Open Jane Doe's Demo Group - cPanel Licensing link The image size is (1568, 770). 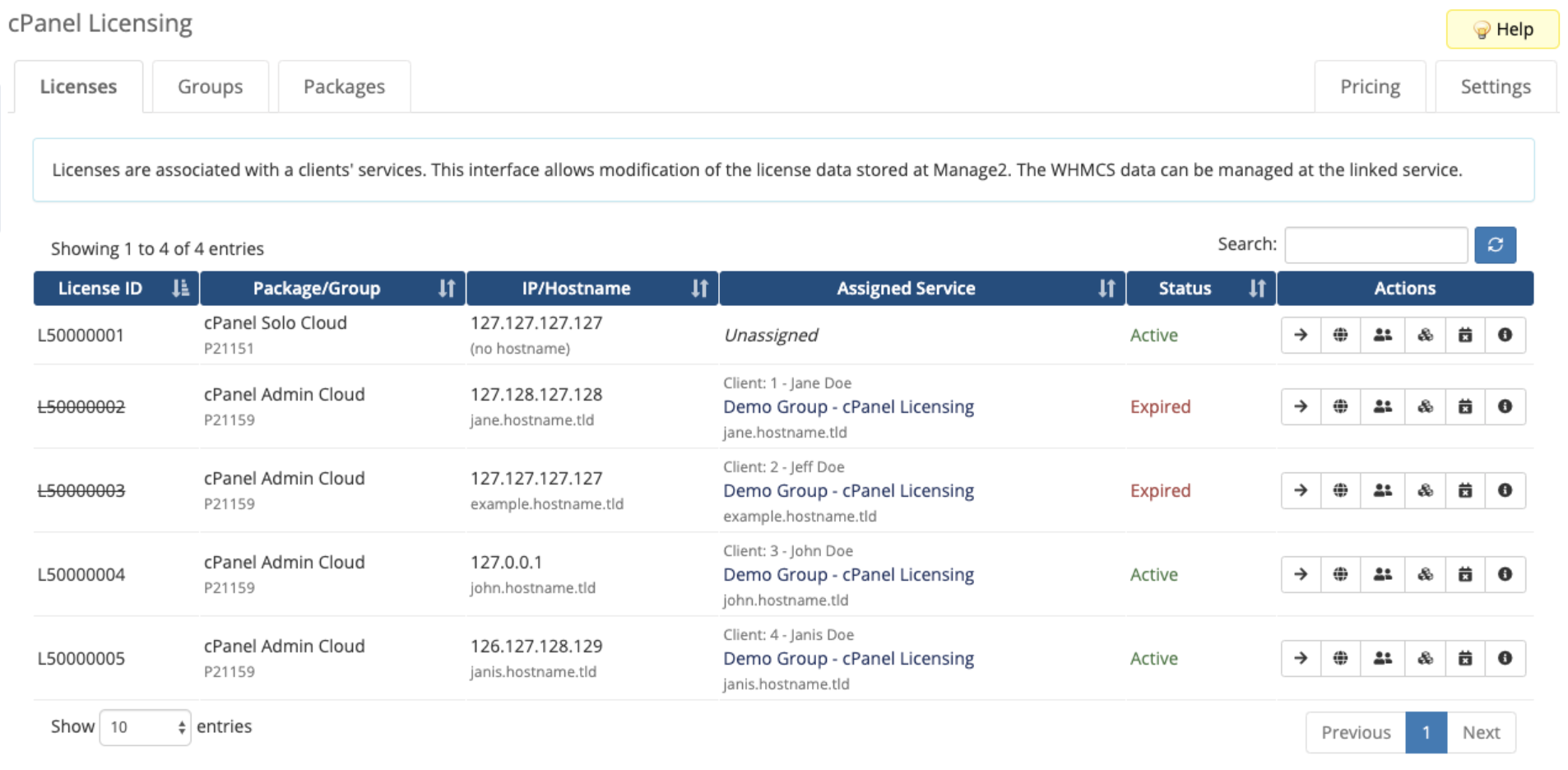pyautogui.click(x=848, y=406)
